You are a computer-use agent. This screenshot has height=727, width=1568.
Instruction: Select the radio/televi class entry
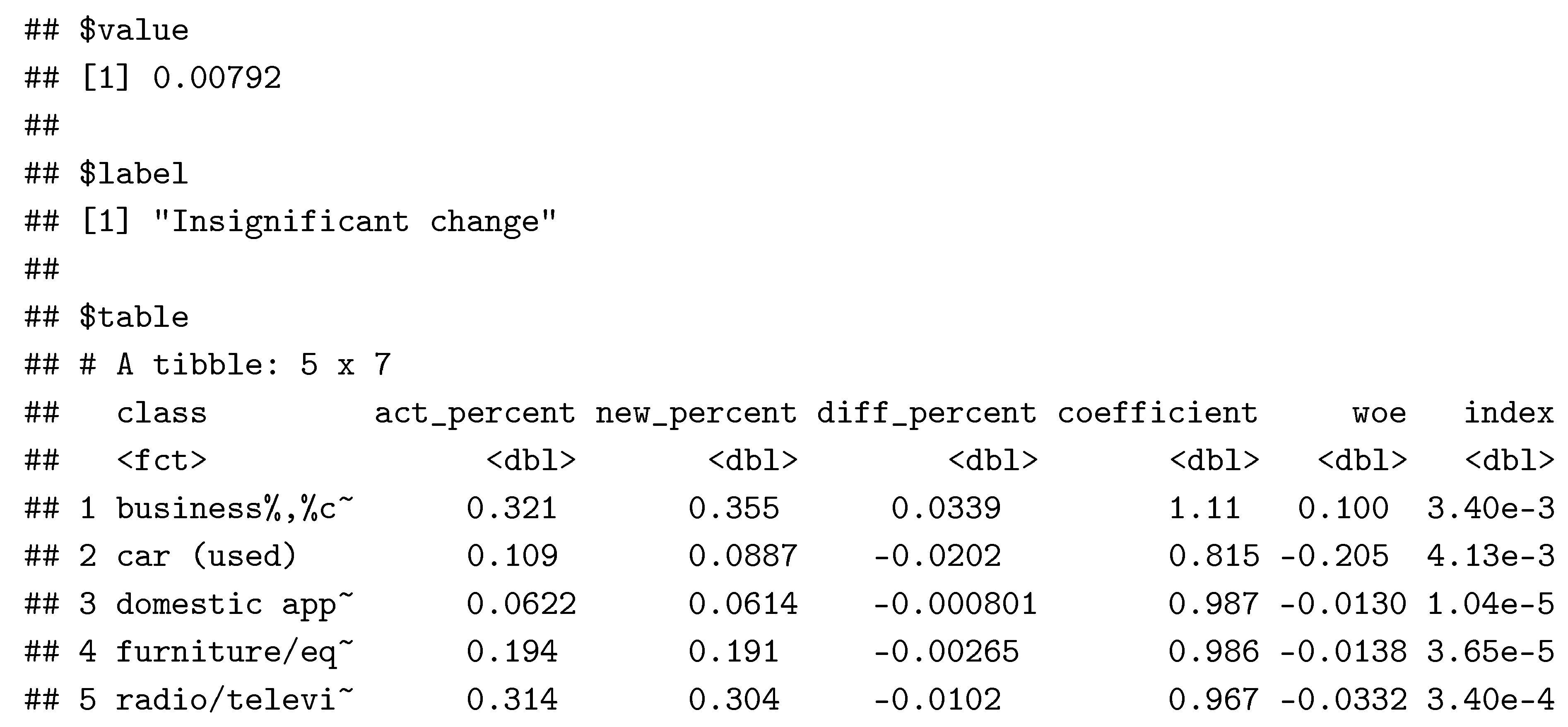[234, 700]
